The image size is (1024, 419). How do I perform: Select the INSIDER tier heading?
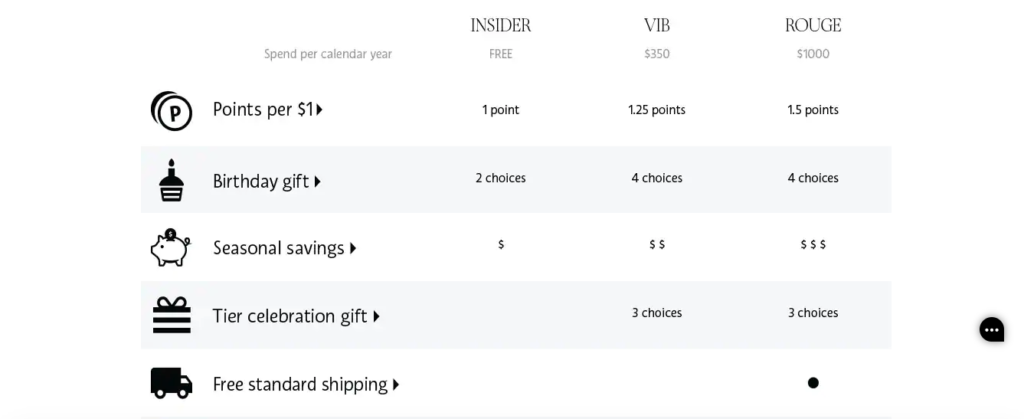click(x=501, y=25)
